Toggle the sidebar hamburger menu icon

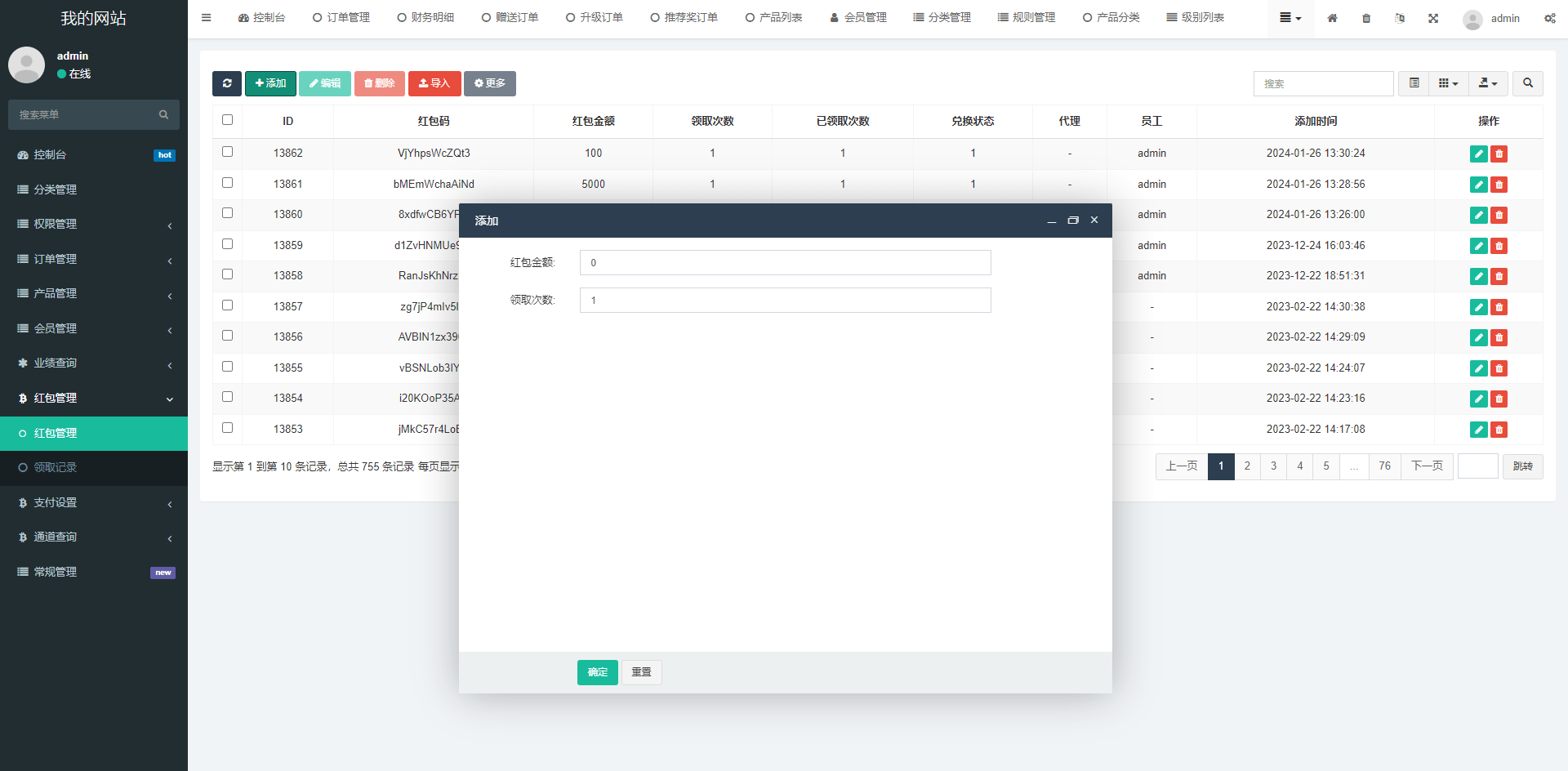(206, 17)
